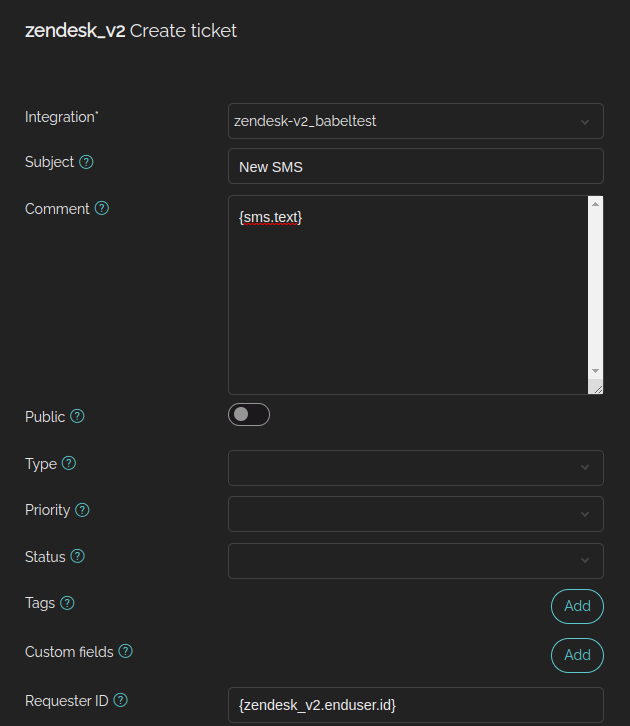The image size is (630, 726).
Task: Show help tooltip for Type field
Action: point(69,463)
